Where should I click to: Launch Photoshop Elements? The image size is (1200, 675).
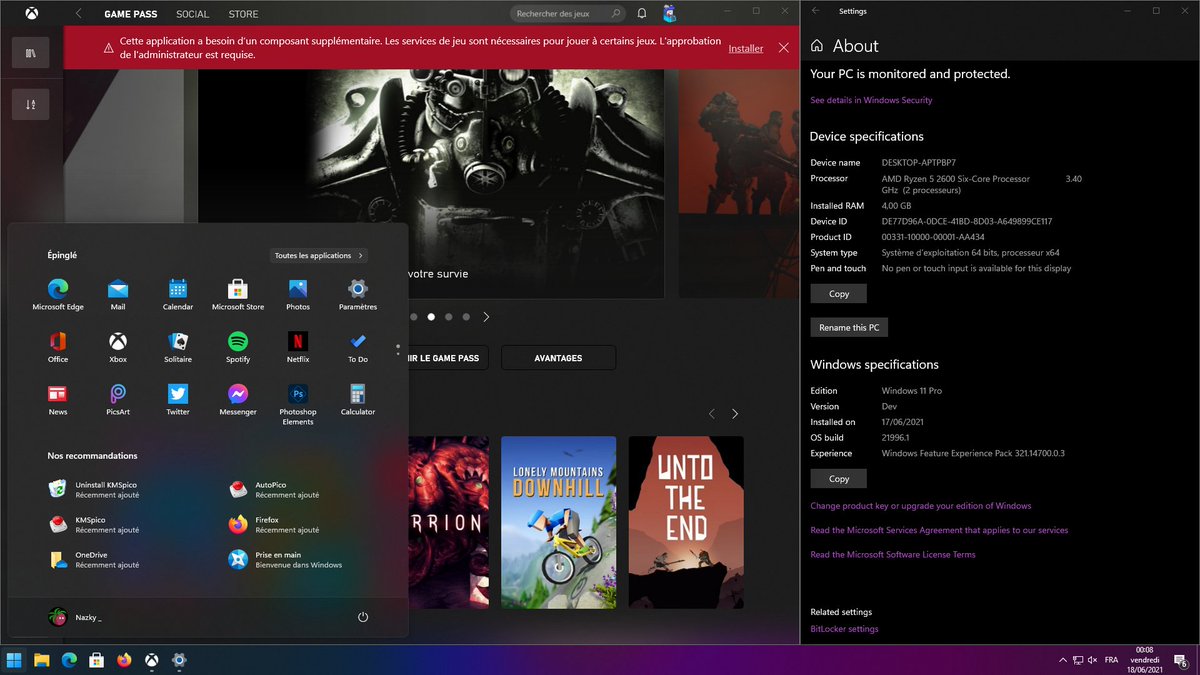(298, 404)
